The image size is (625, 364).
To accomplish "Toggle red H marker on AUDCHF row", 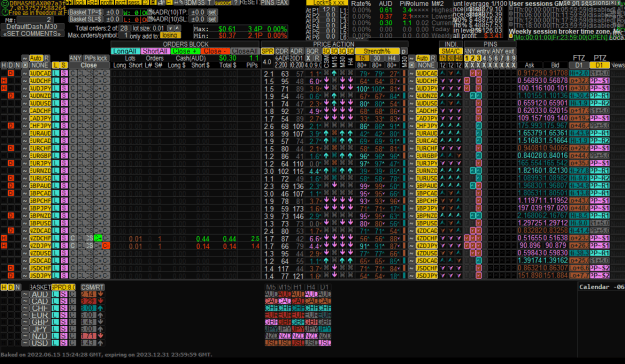I will pyautogui.click(x=4, y=81).
